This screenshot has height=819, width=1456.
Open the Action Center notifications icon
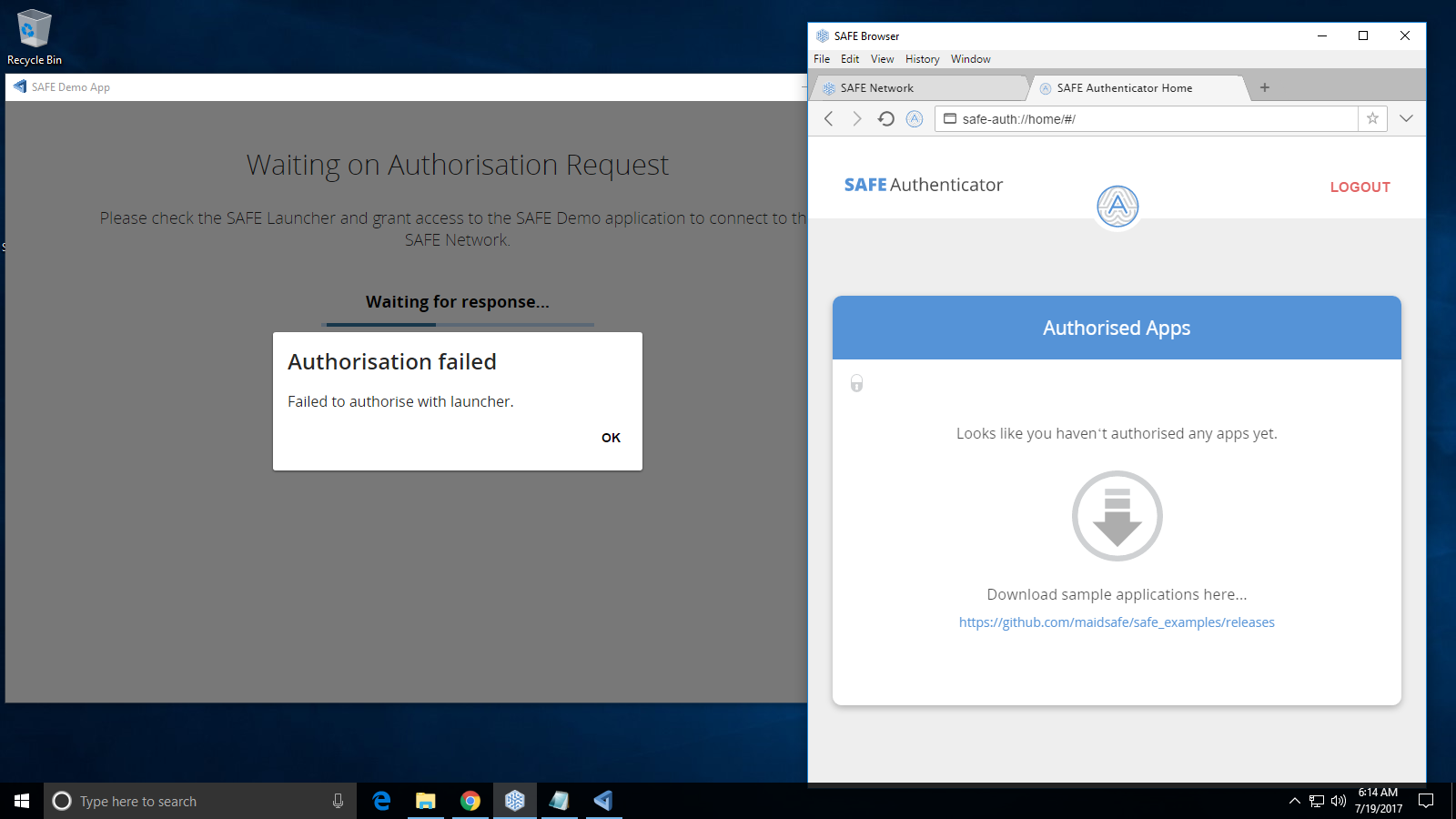[1427, 801]
